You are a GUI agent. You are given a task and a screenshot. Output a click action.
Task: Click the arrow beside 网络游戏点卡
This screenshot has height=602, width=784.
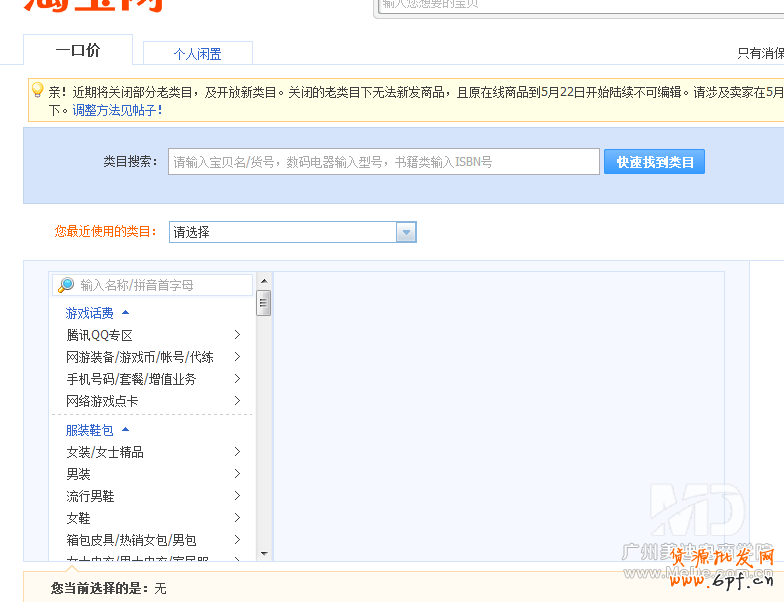pyautogui.click(x=237, y=401)
